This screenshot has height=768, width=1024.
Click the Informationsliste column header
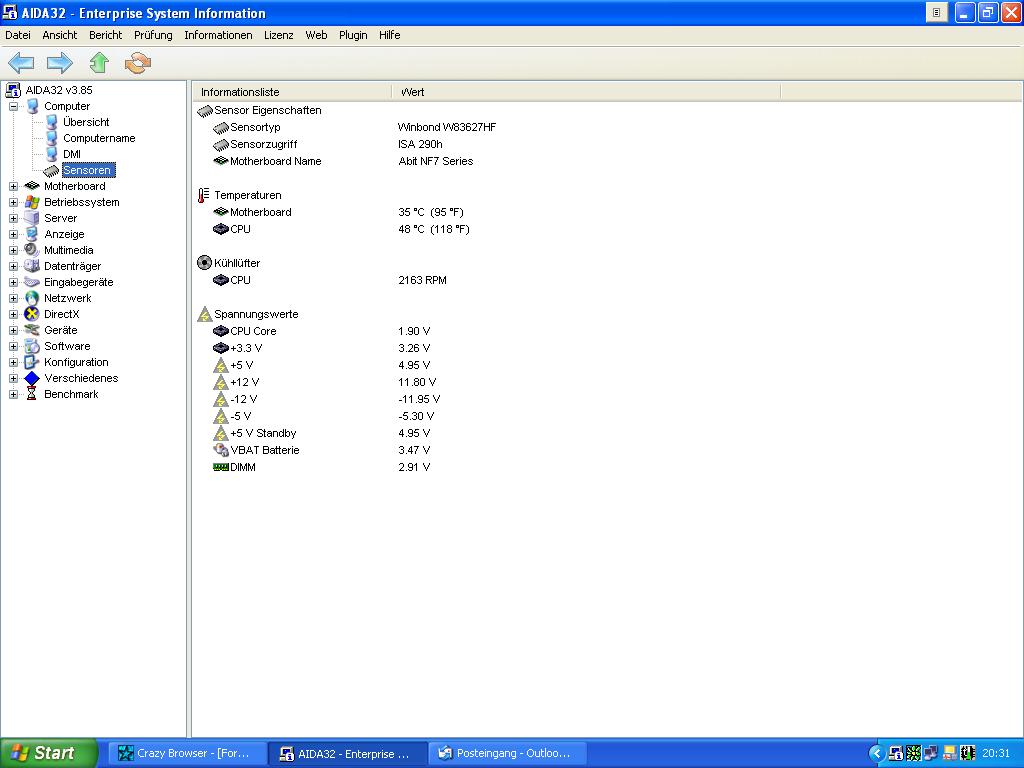tap(292, 92)
